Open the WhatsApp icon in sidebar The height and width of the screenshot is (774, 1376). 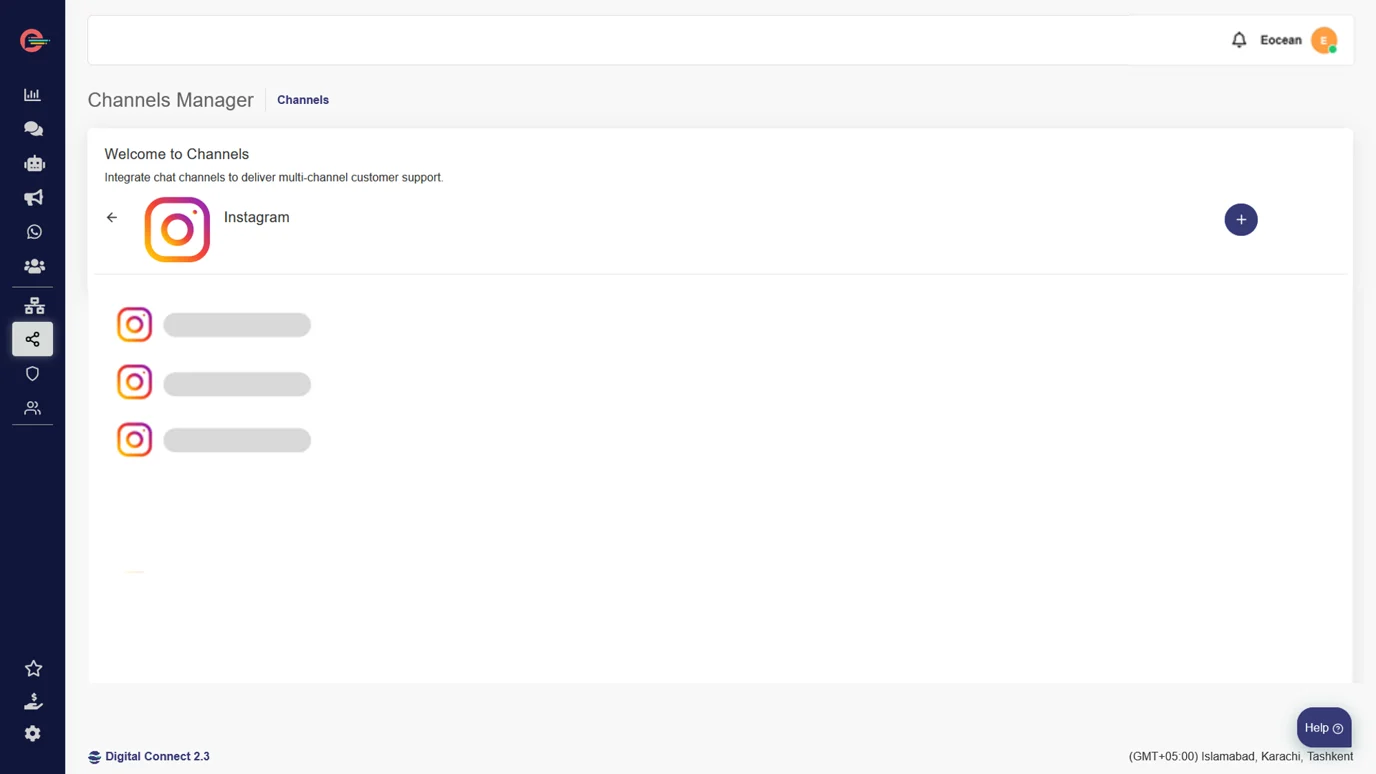tap(33, 232)
